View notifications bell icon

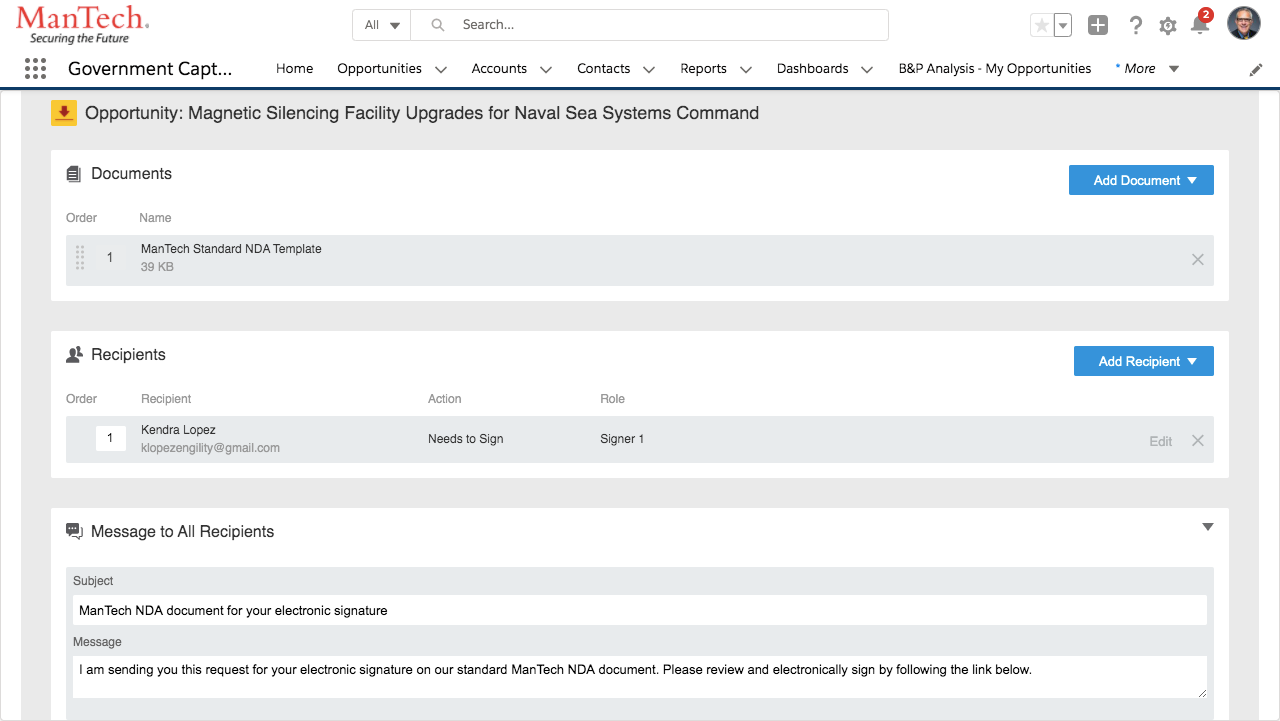click(1199, 26)
